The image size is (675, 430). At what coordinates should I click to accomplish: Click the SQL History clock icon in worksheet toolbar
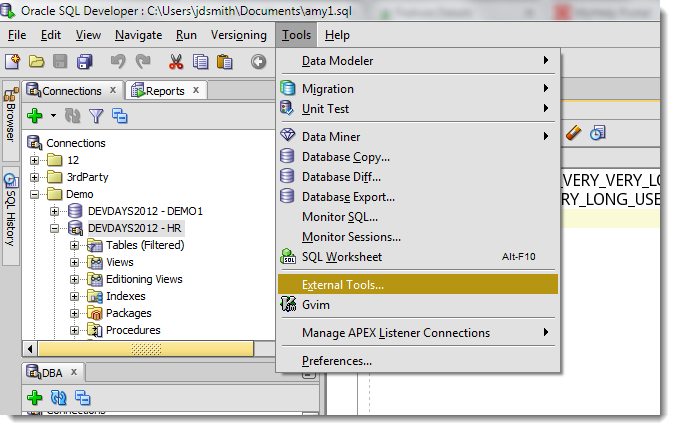tap(598, 133)
